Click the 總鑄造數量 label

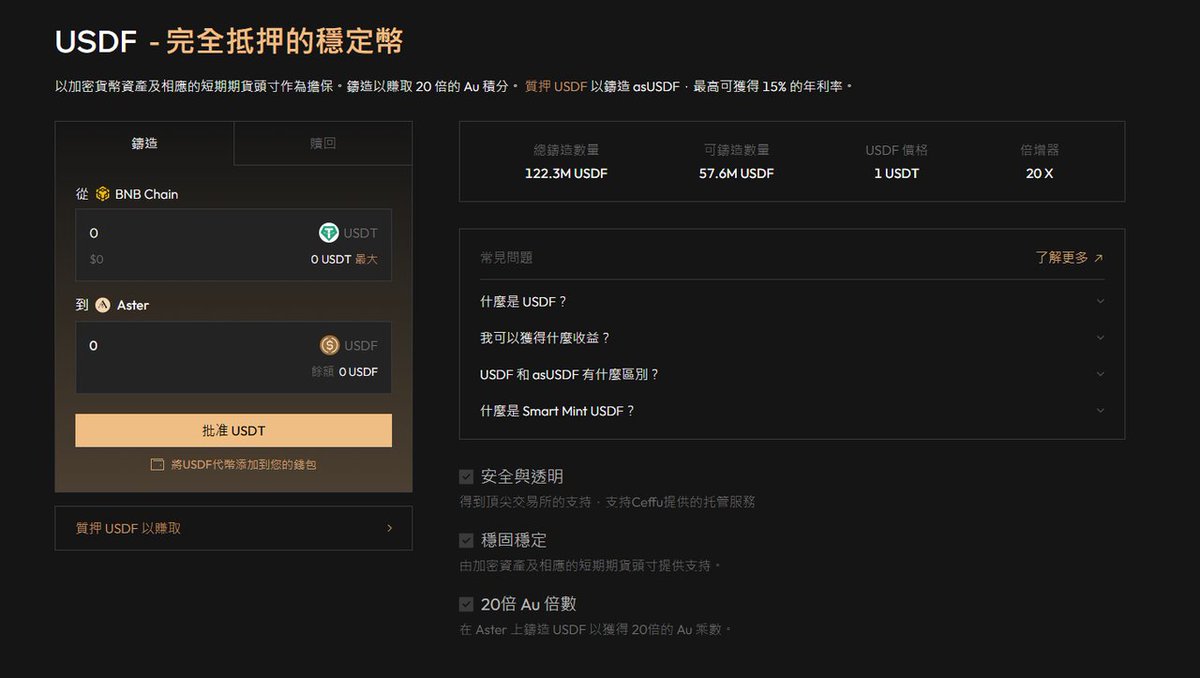[x=566, y=150]
